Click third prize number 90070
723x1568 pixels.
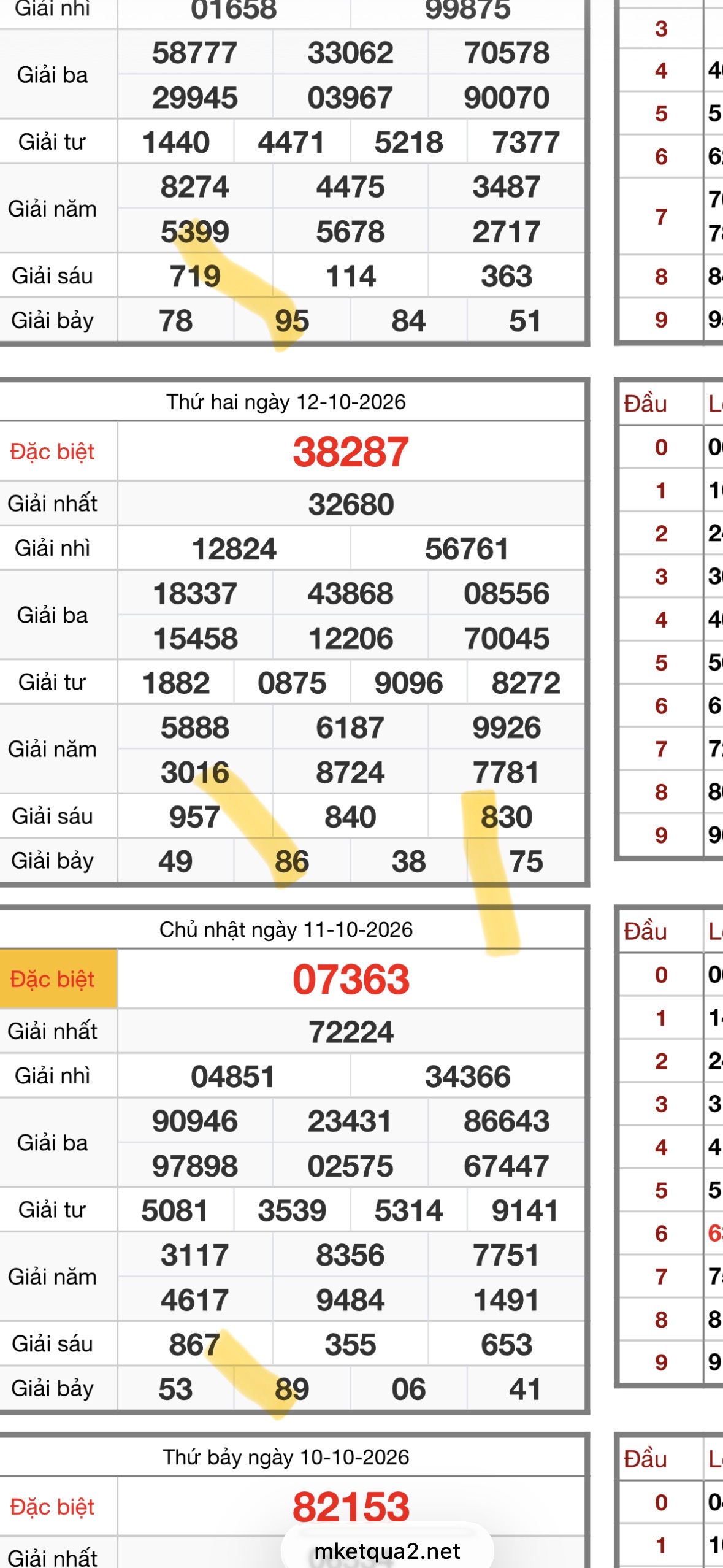coord(507,98)
